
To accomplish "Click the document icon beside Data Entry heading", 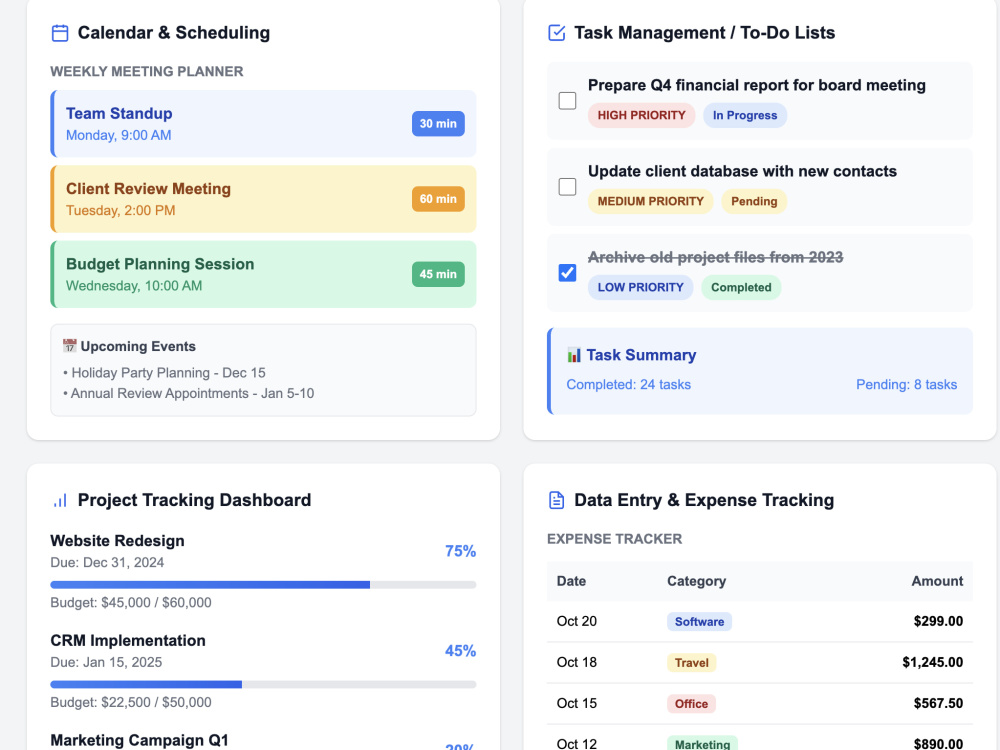I will pos(557,501).
